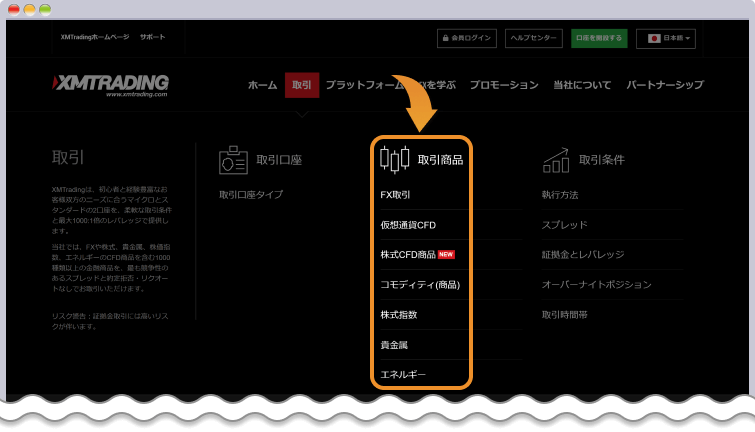Click the 取引商品 column heading

[440, 160]
